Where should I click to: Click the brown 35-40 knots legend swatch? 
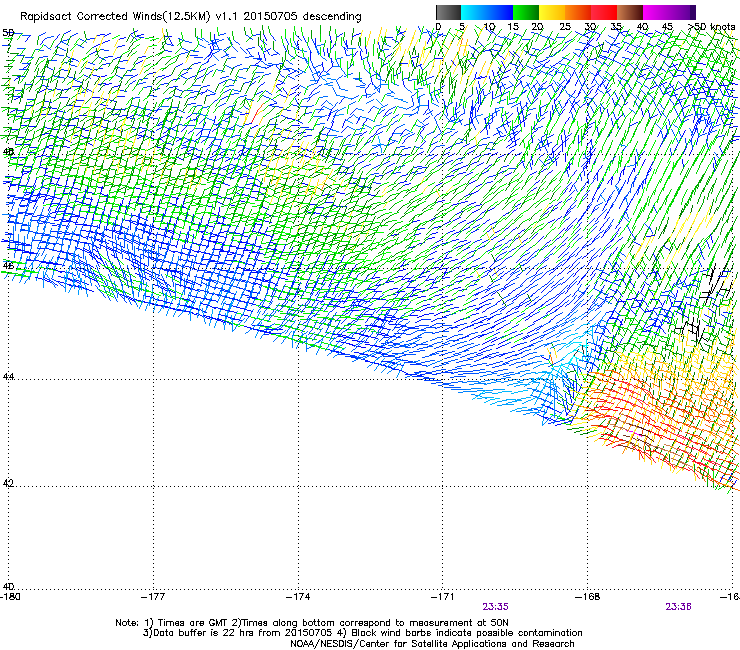[630, 12]
